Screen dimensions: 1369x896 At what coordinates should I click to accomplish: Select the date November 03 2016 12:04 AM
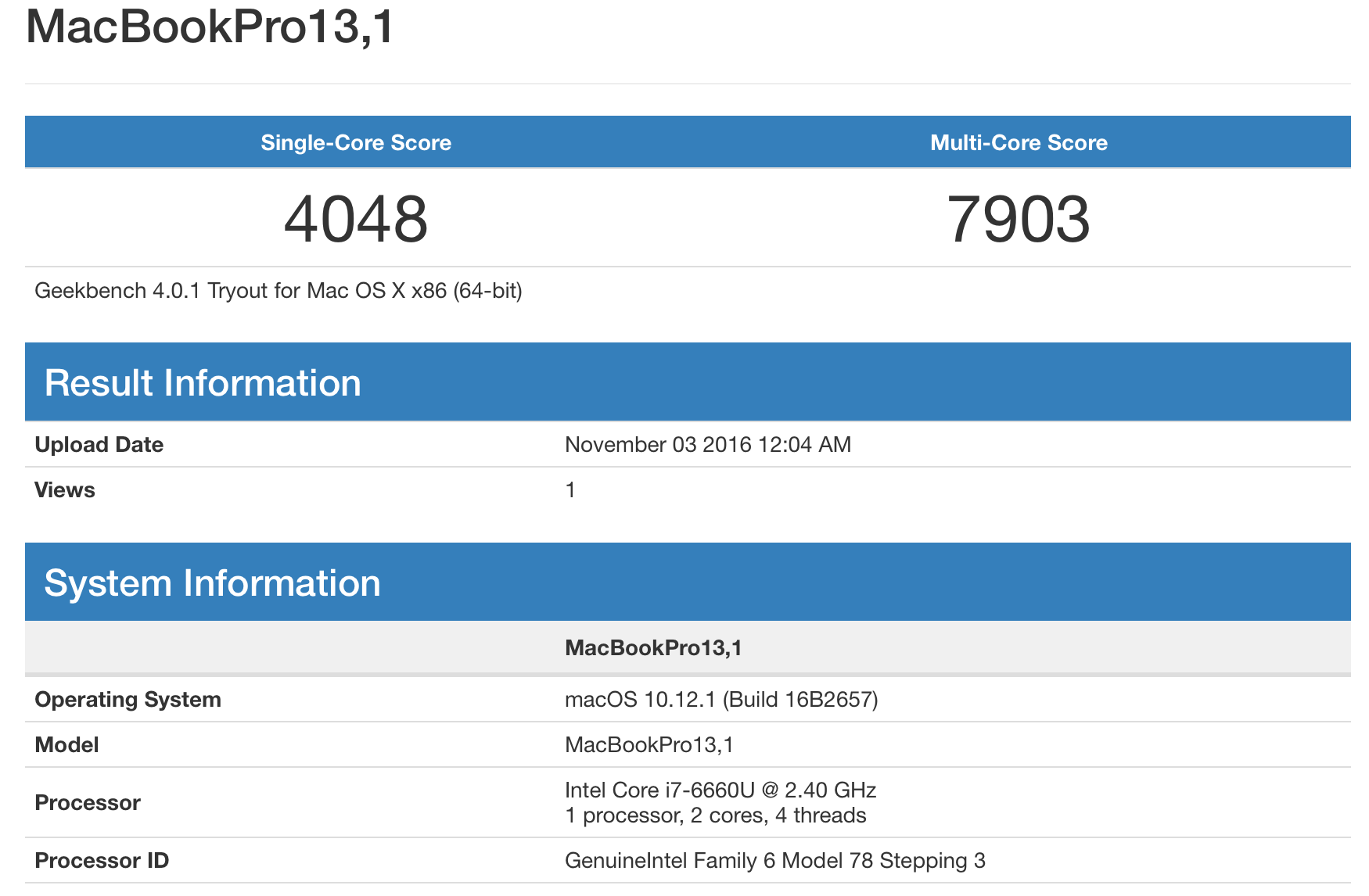(708, 444)
